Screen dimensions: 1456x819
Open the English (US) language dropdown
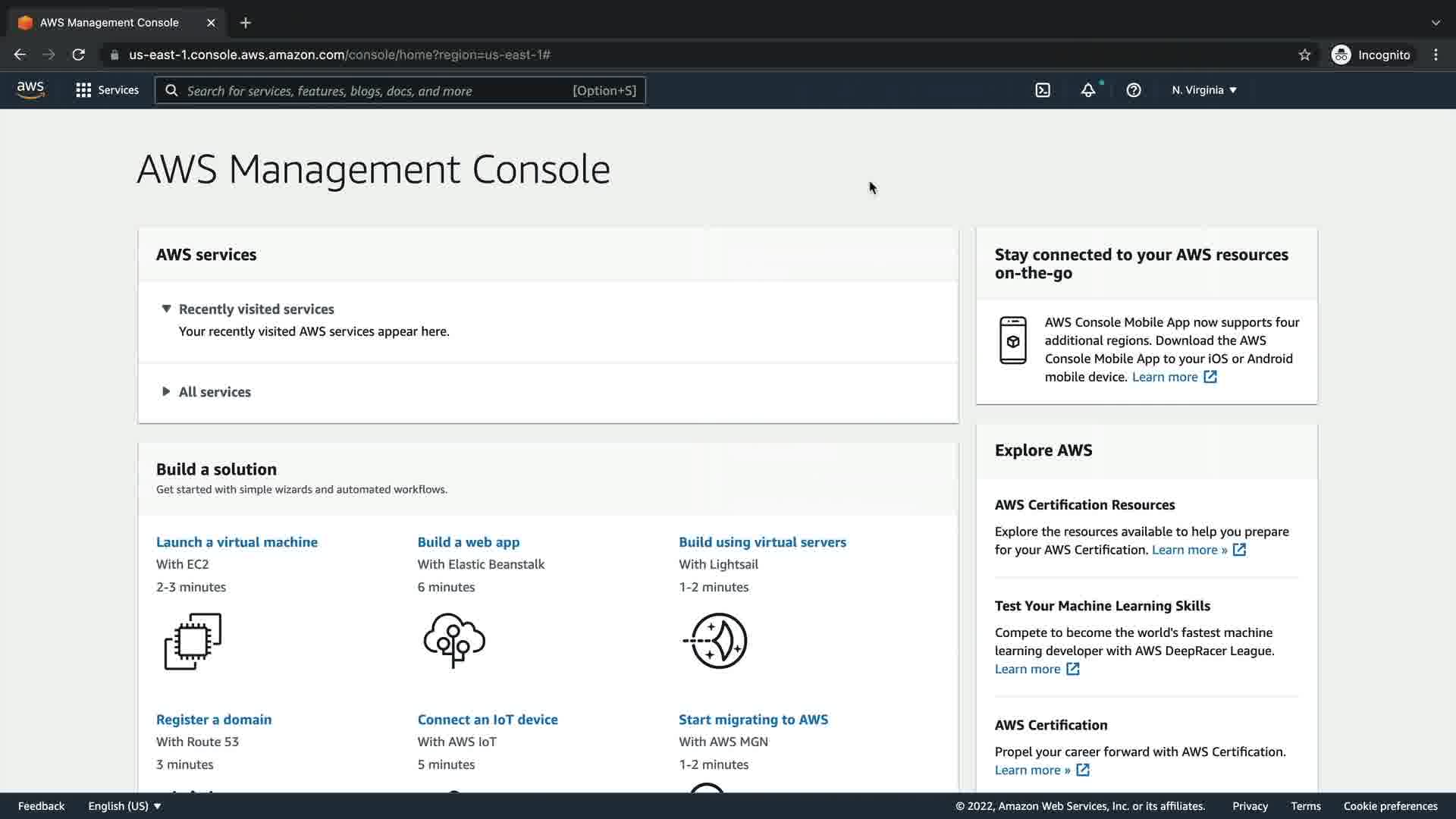124,806
